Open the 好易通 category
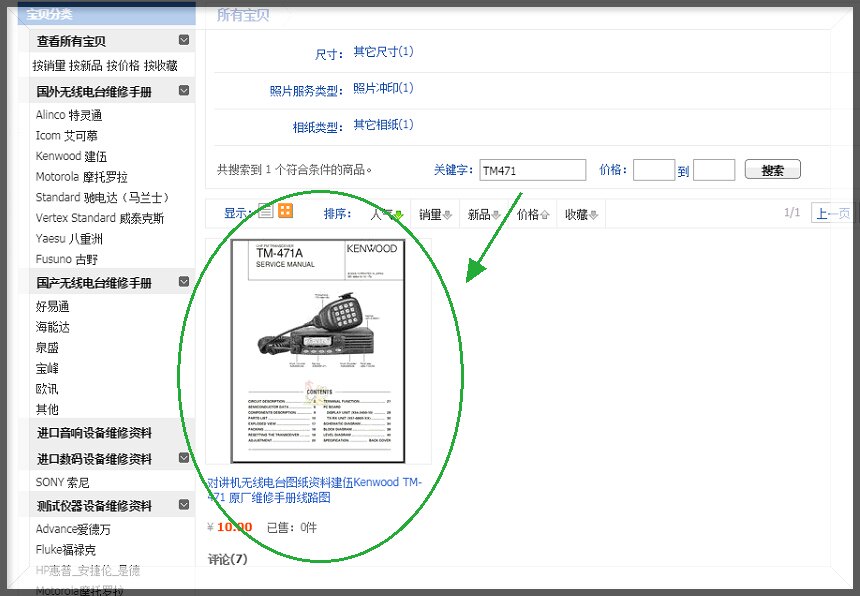This screenshot has width=860, height=596. coord(53,306)
